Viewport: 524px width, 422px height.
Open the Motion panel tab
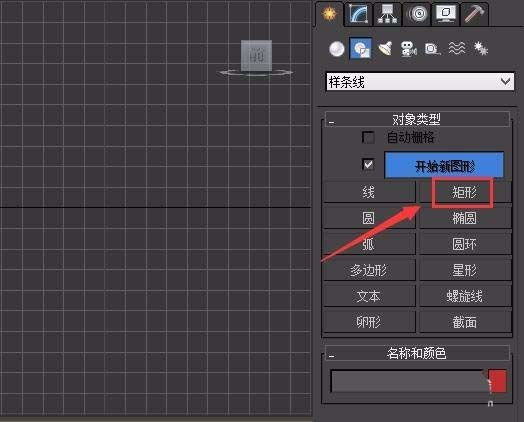(417, 14)
